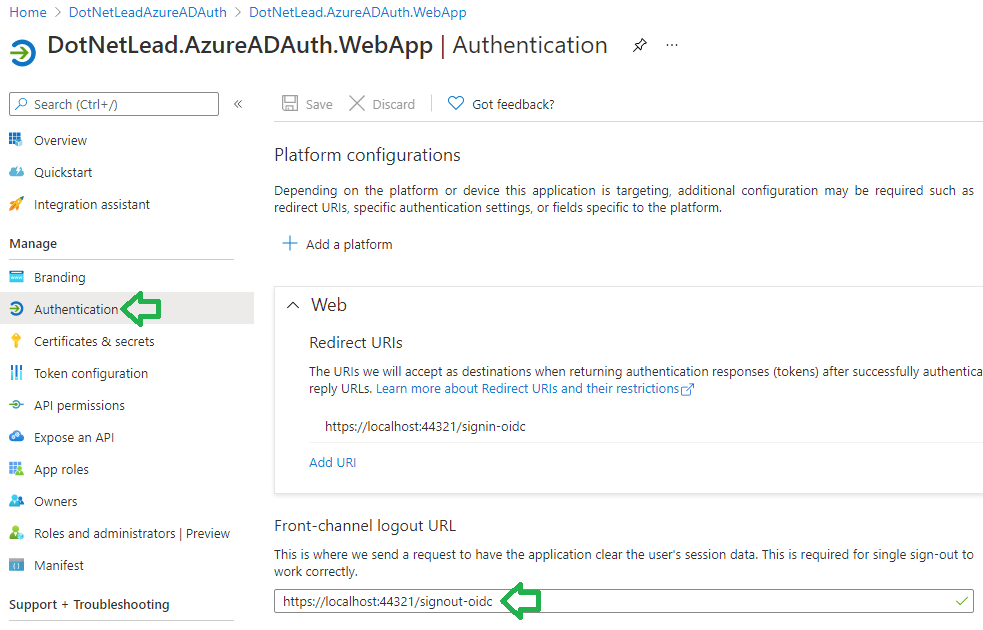Click Save button
983x630 pixels.
(x=307, y=104)
